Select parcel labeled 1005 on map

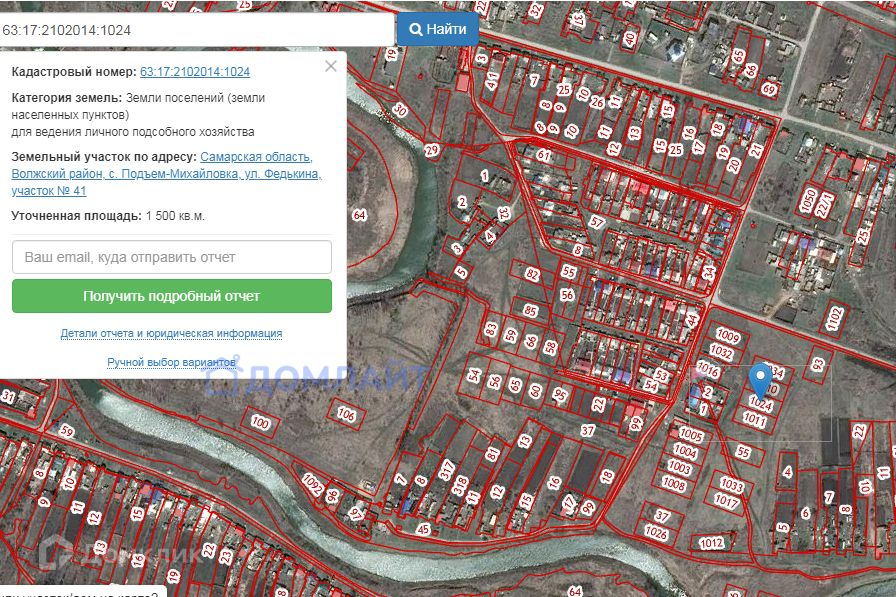[690, 435]
